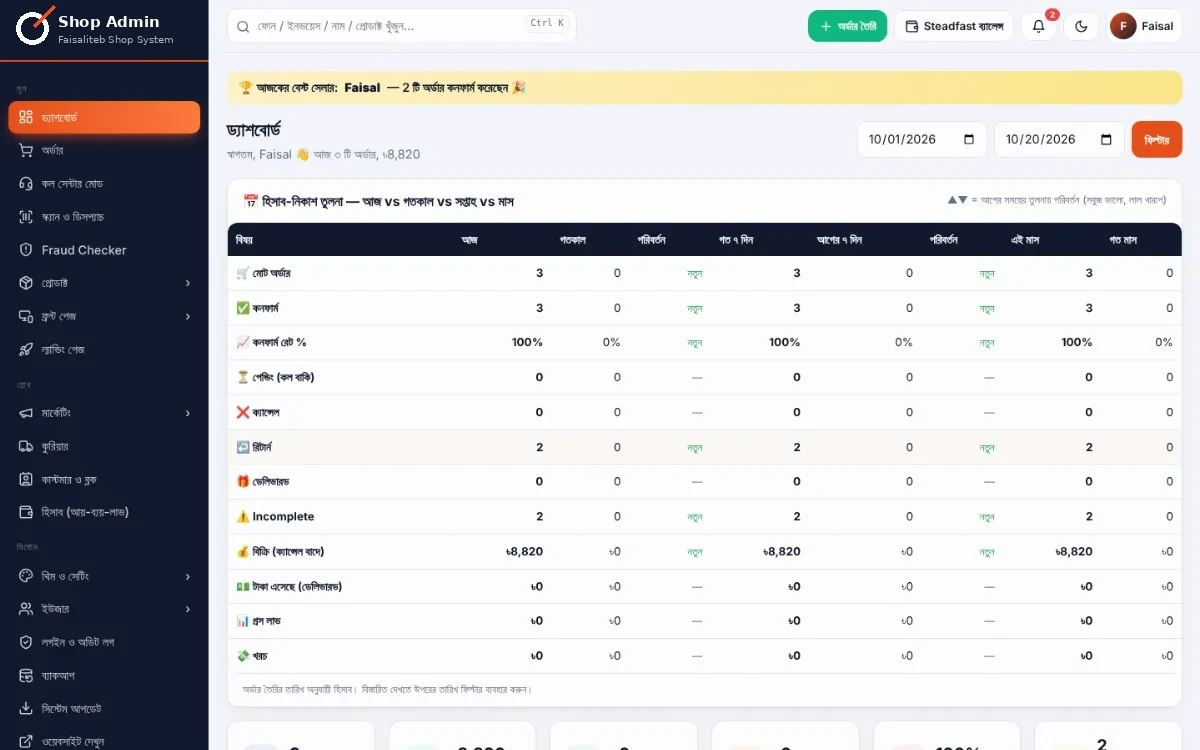The width and height of the screenshot is (1200, 750).
Task: Select the পেন্ডিং (কল বাকি) row label
Action: 275,377
